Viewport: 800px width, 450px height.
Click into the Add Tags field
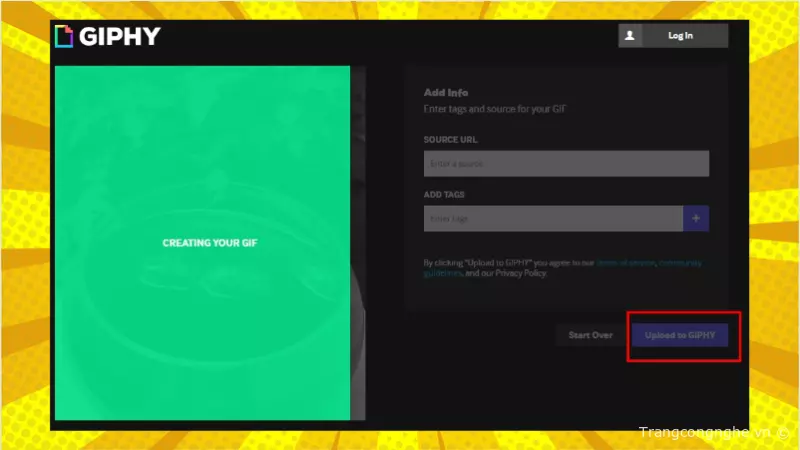click(553, 218)
